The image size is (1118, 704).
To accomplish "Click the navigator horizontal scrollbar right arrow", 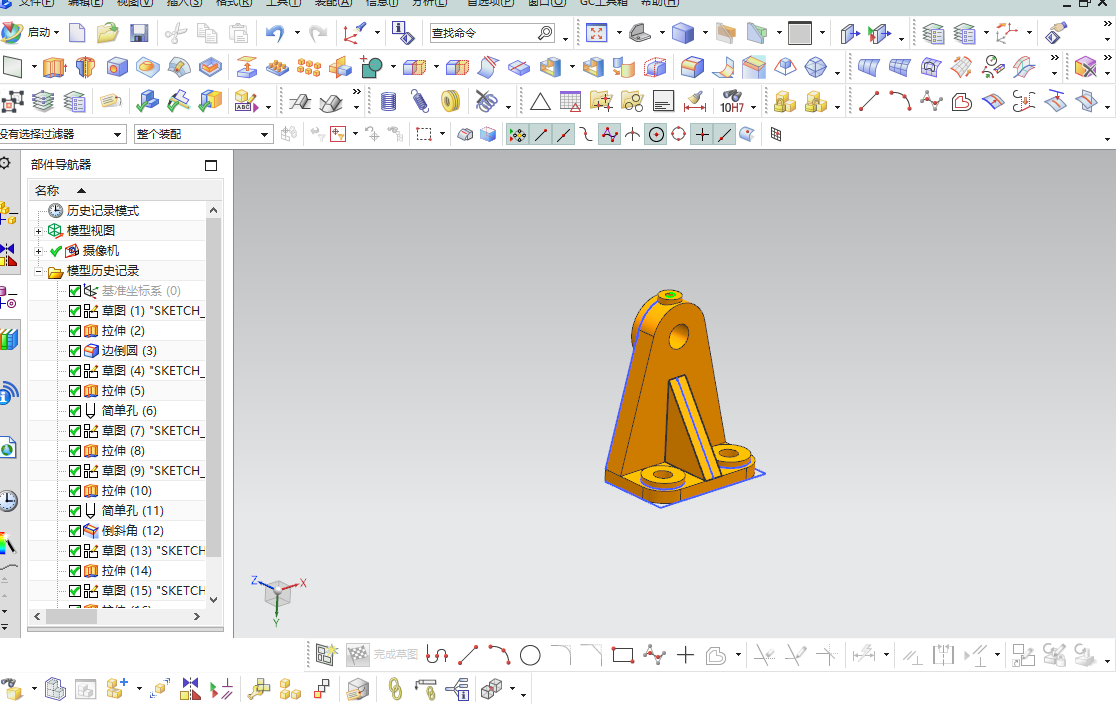I will point(197,616).
